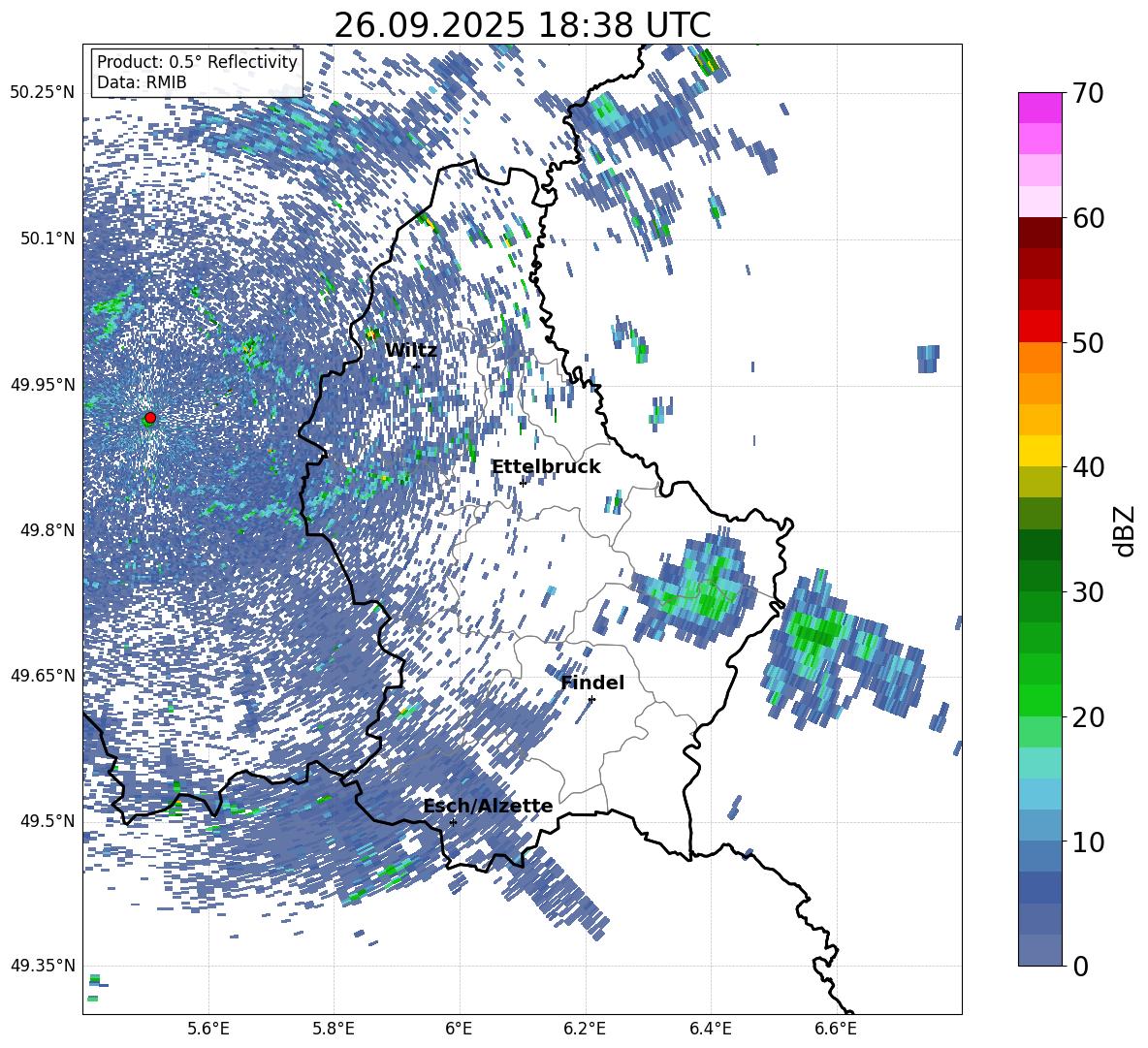Viewport: 1148px width, 1048px height.
Task: Click the 10 tick label on the colorbar
Action: (x=1088, y=842)
